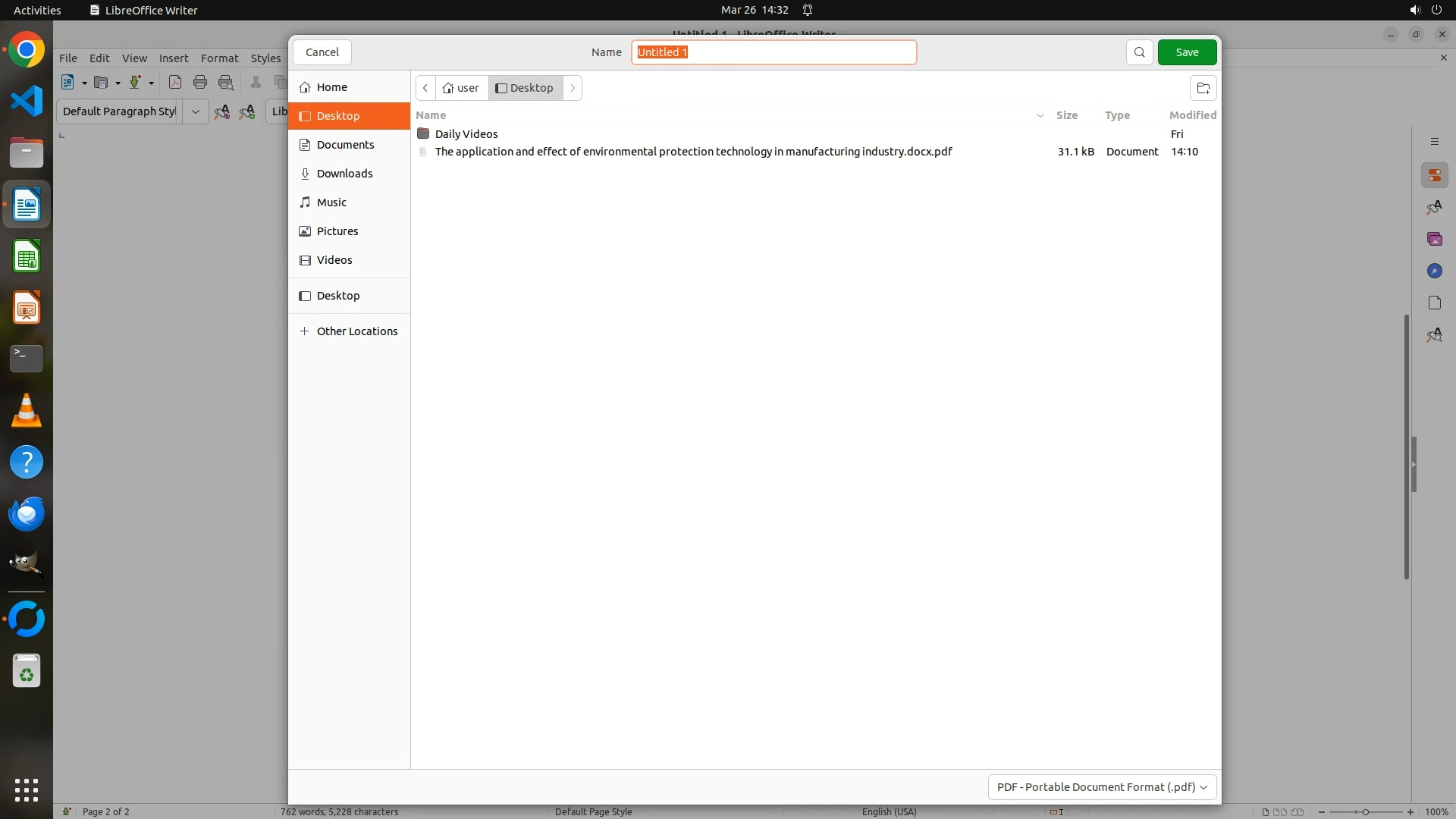Toggle sort order with the Name column arrow
This screenshot has width=1456, height=819.
(1040, 115)
